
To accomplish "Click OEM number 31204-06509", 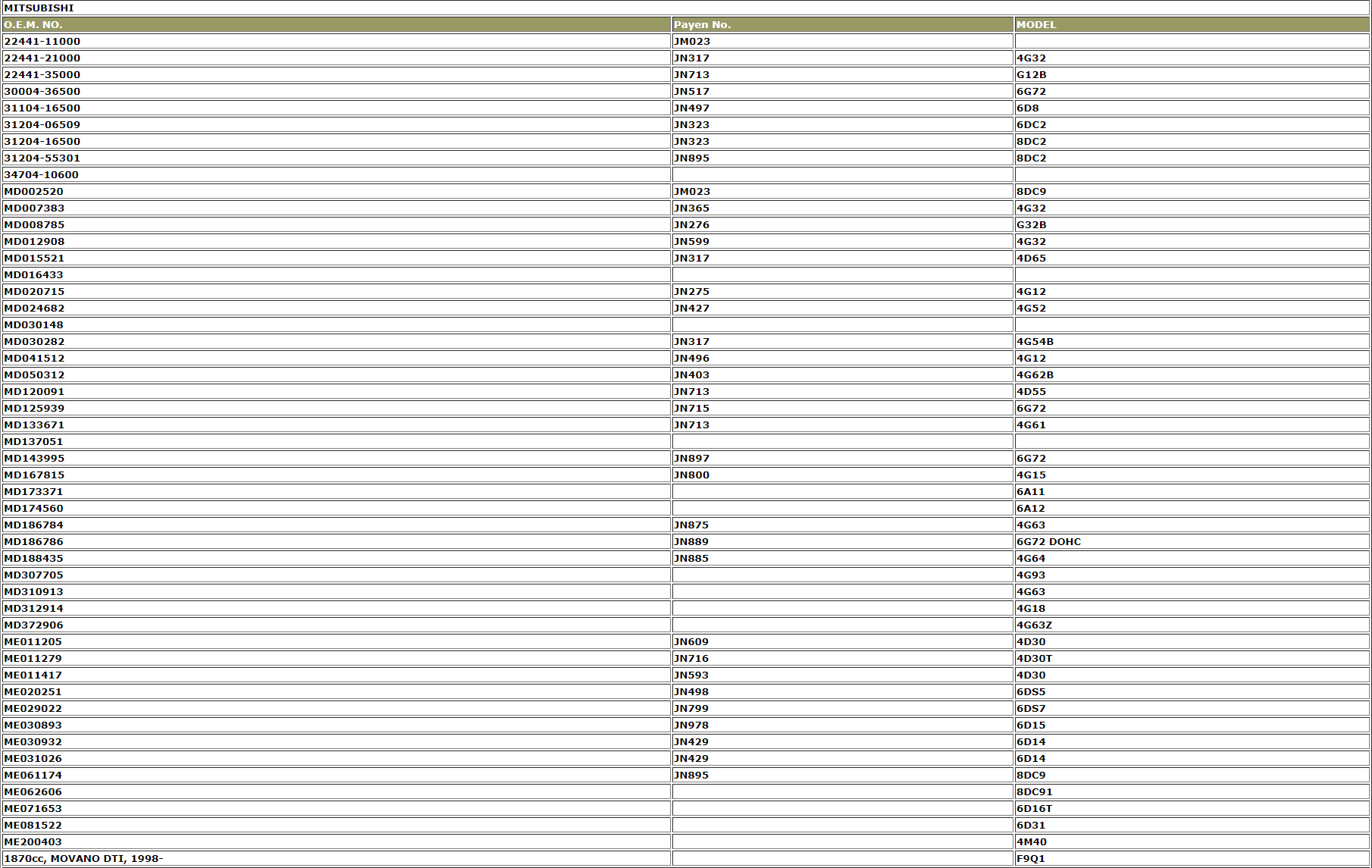I will point(337,124).
